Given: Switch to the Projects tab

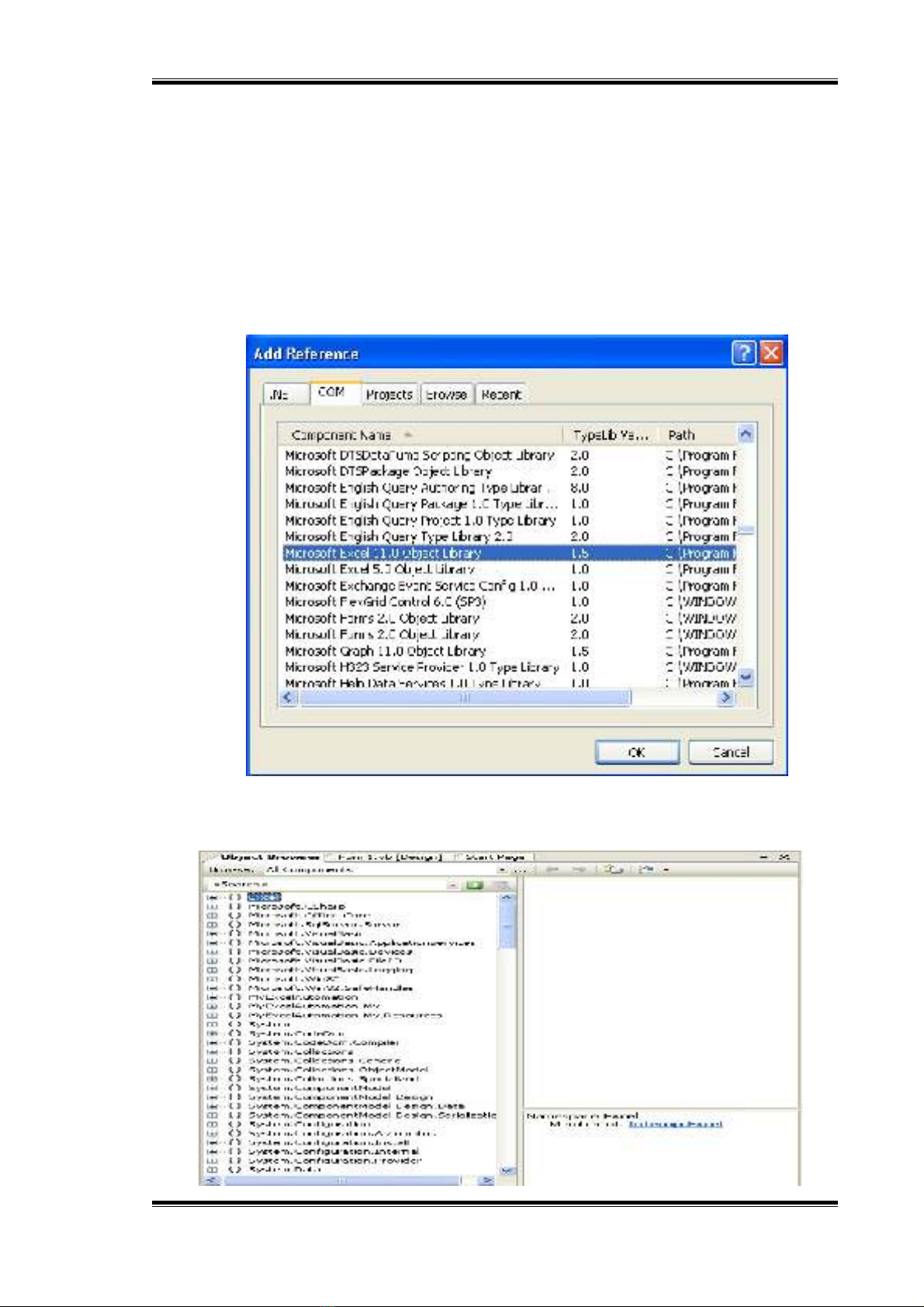Looking at the screenshot, I should [389, 394].
